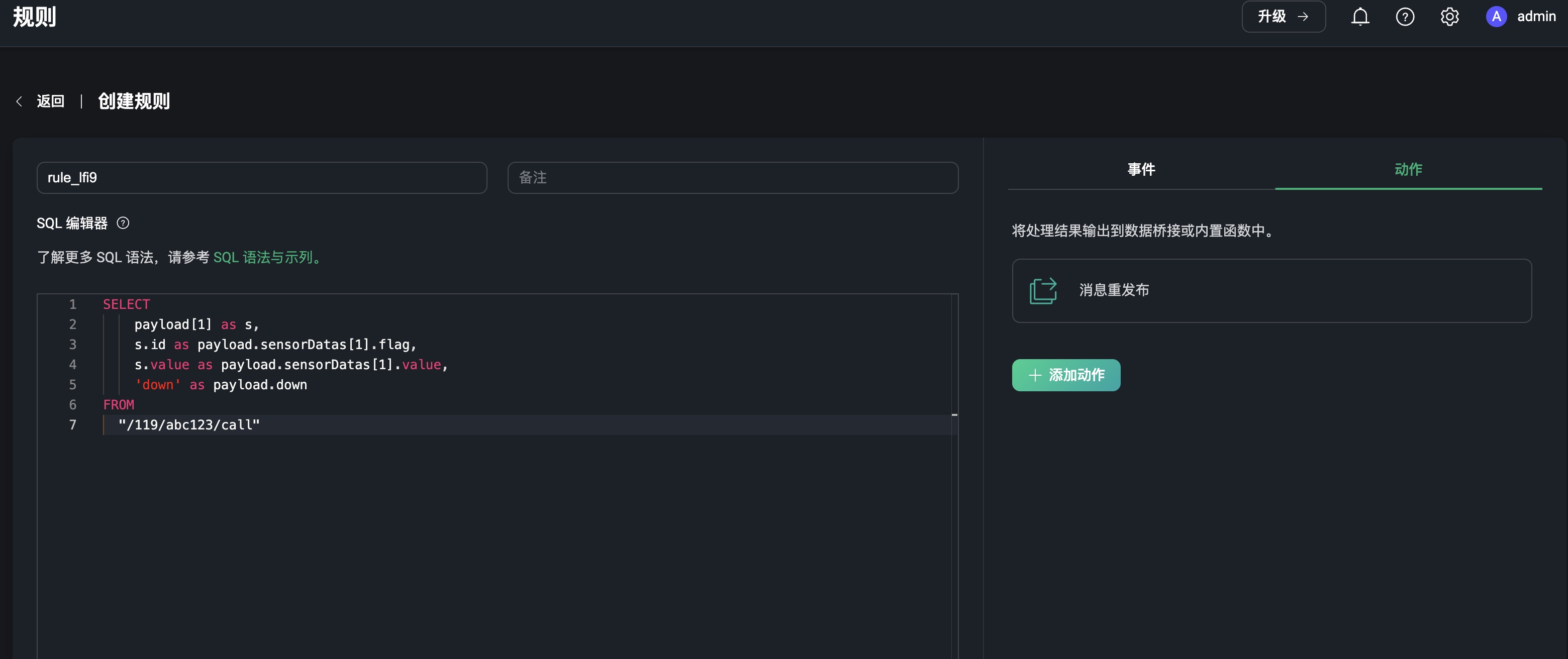Switch to the 事件 tab
Image resolution: width=1568 pixels, height=659 pixels.
click(1141, 169)
